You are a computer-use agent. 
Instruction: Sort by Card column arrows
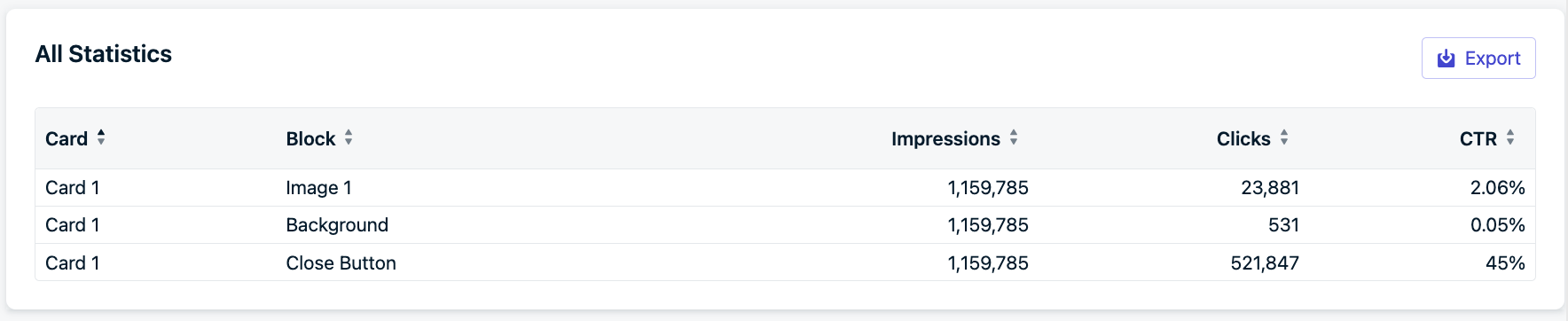pos(101,137)
